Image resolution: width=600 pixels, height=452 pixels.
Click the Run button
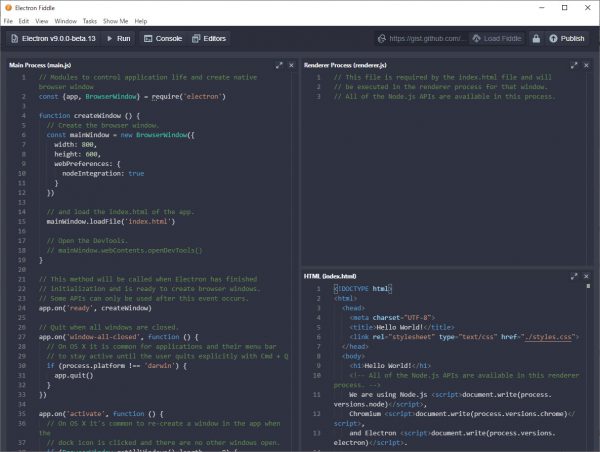(x=119, y=39)
